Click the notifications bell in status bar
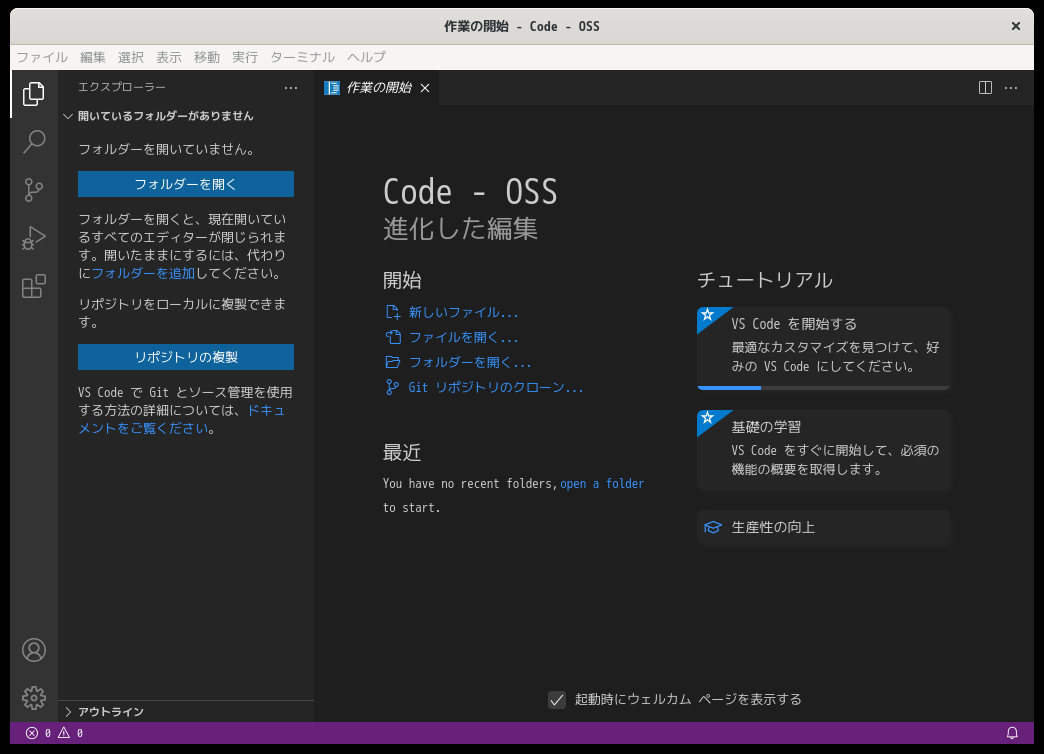 (1012, 733)
